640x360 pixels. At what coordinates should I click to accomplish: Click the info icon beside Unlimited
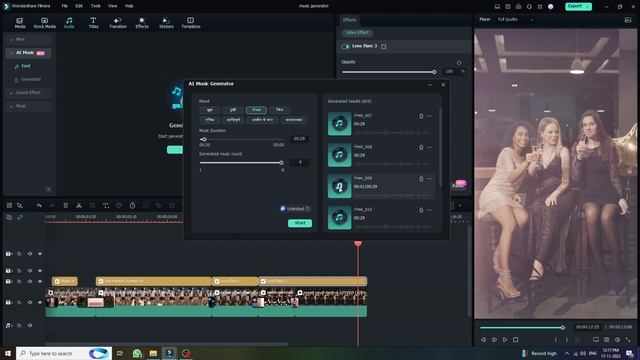(x=307, y=209)
